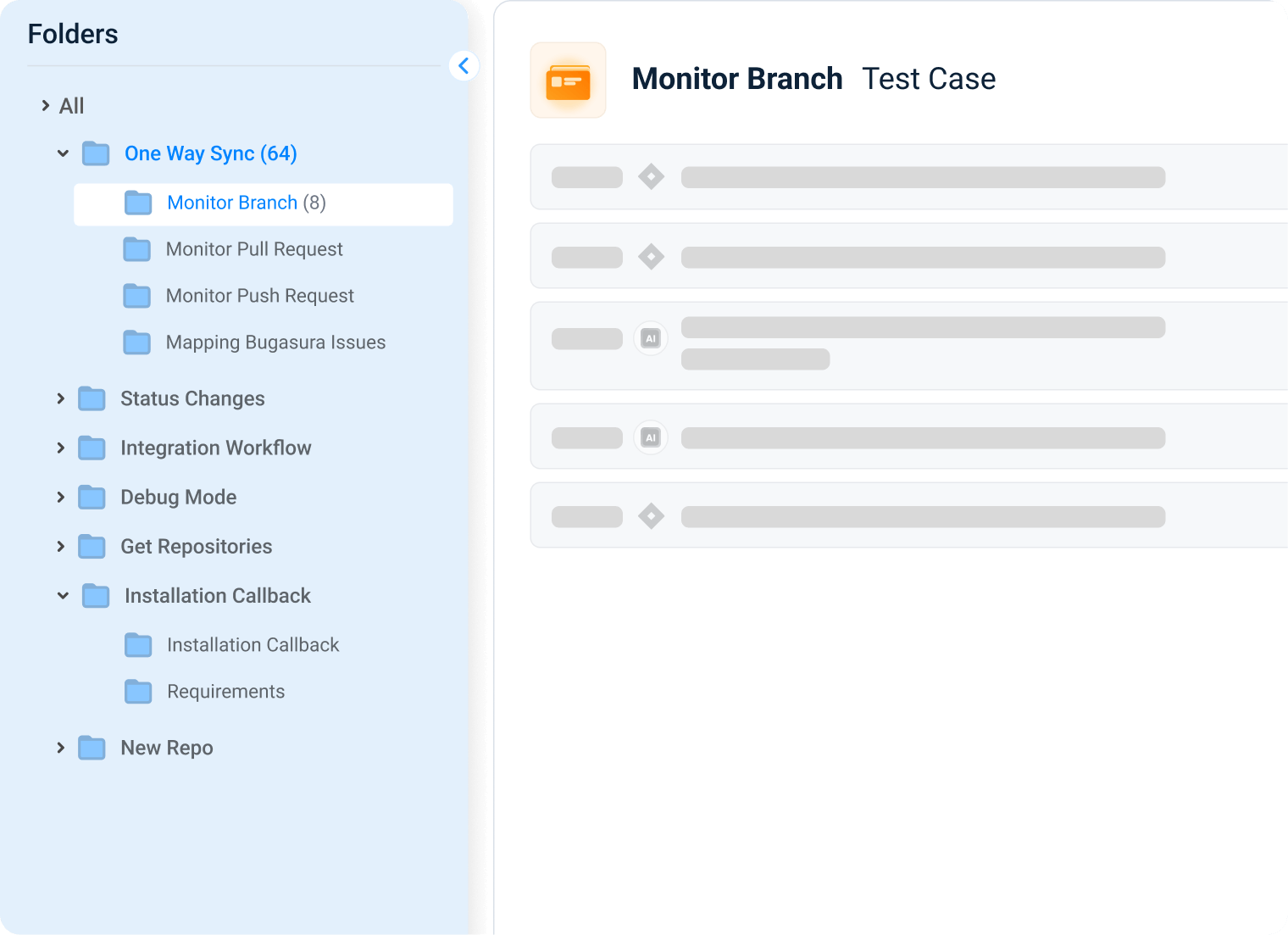
Task: Expand the Debug Mode folder
Action: [60, 498]
